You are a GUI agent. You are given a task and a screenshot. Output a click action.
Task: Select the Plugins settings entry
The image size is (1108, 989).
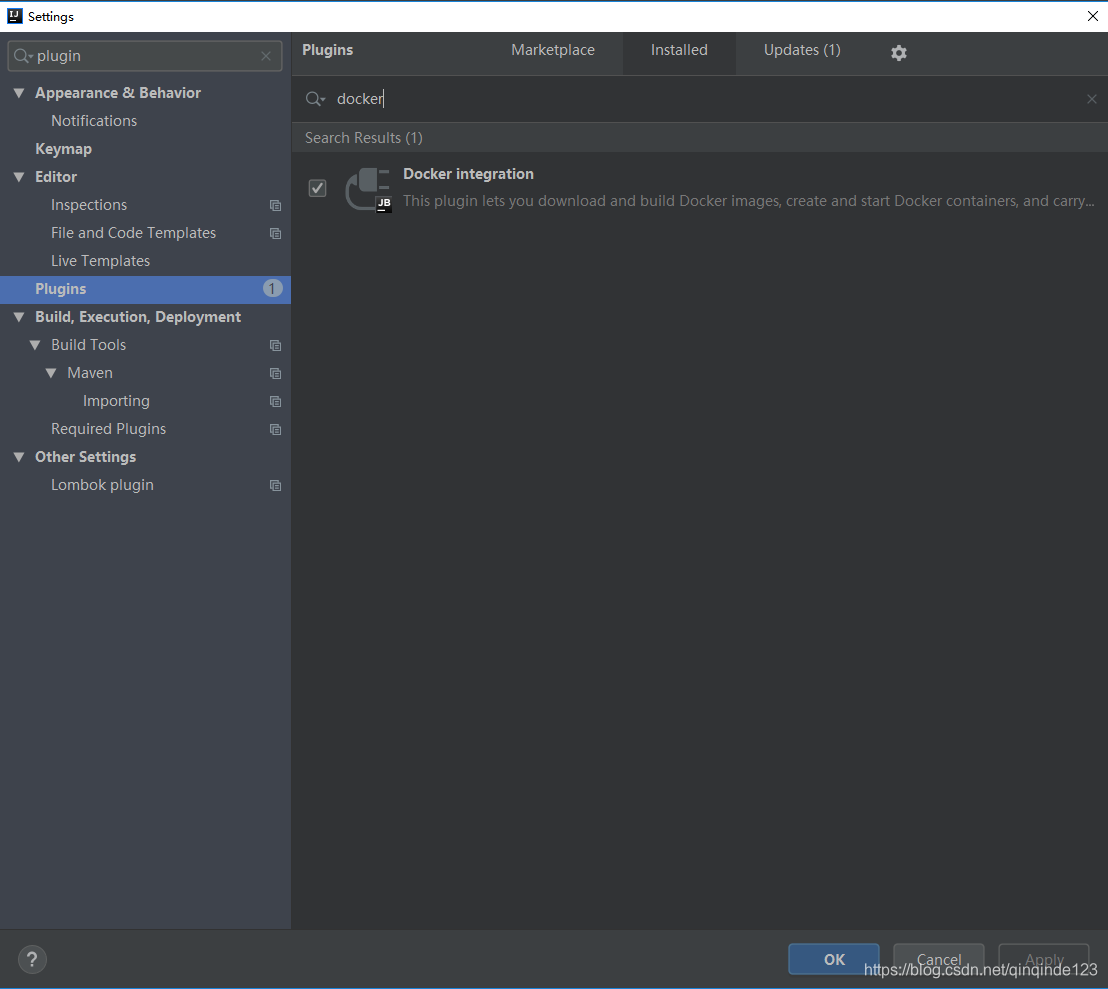pos(146,289)
